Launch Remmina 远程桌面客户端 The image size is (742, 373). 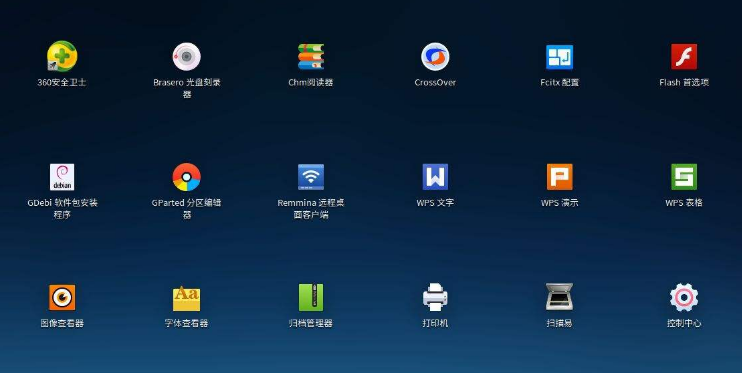pyautogui.click(x=311, y=177)
